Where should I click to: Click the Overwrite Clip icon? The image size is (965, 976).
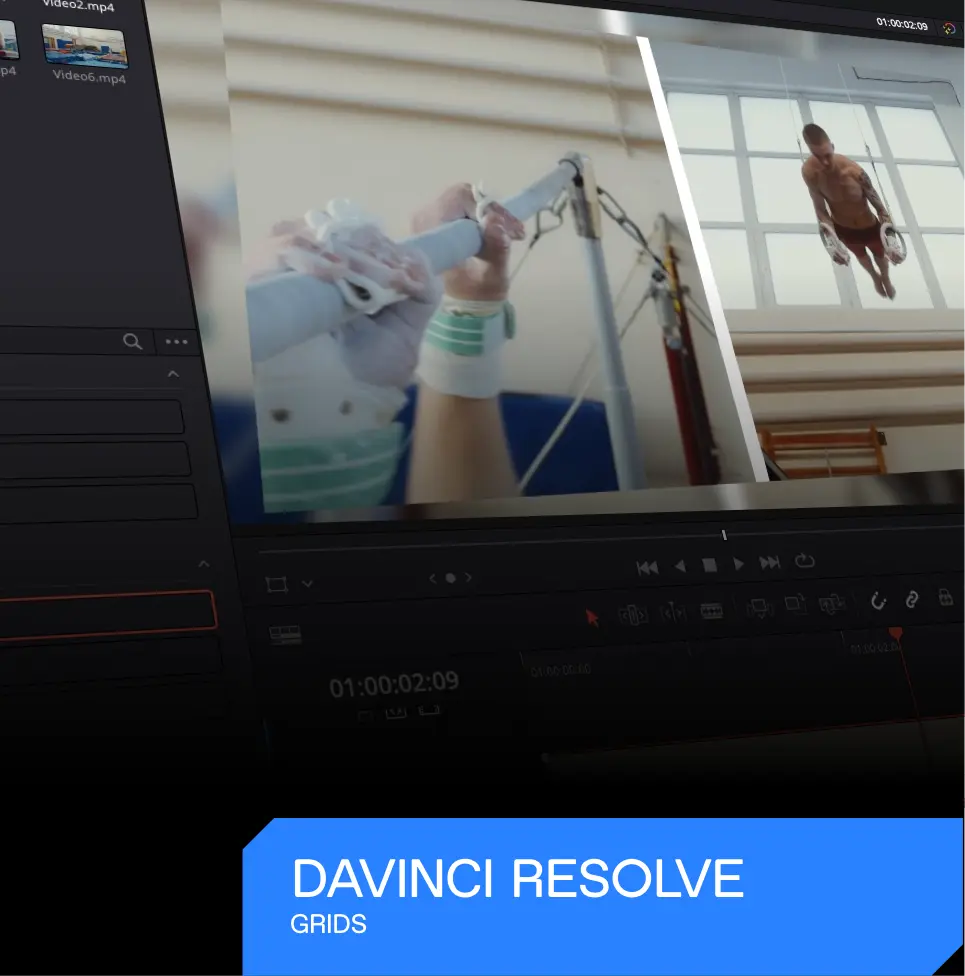(795, 604)
